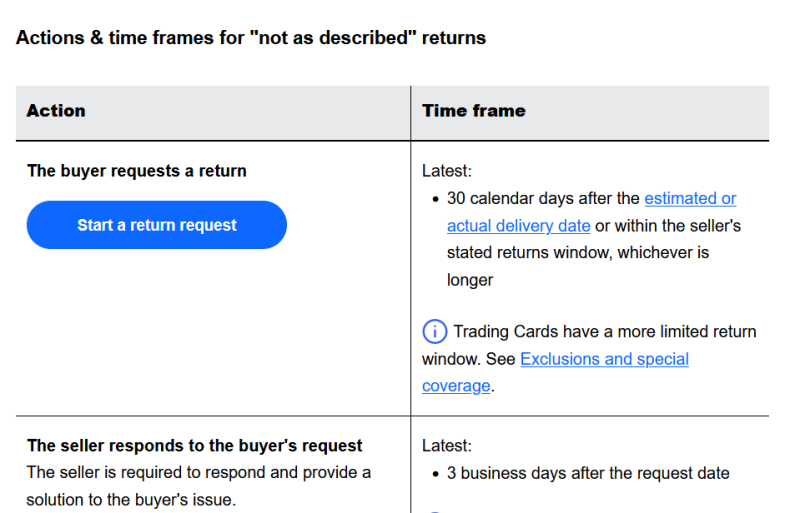The image size is (800, 513).
Task: Click "The buyer requests a return" title
Action: point(137,171)
